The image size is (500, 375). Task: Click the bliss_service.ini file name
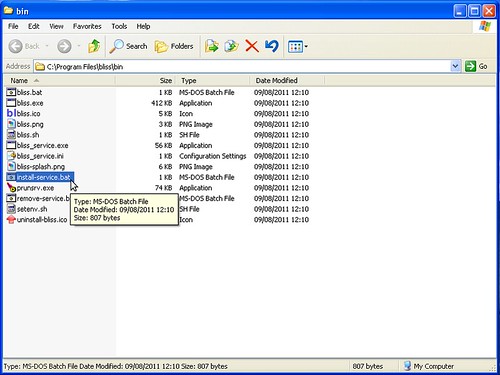click(x=40, y=156)
